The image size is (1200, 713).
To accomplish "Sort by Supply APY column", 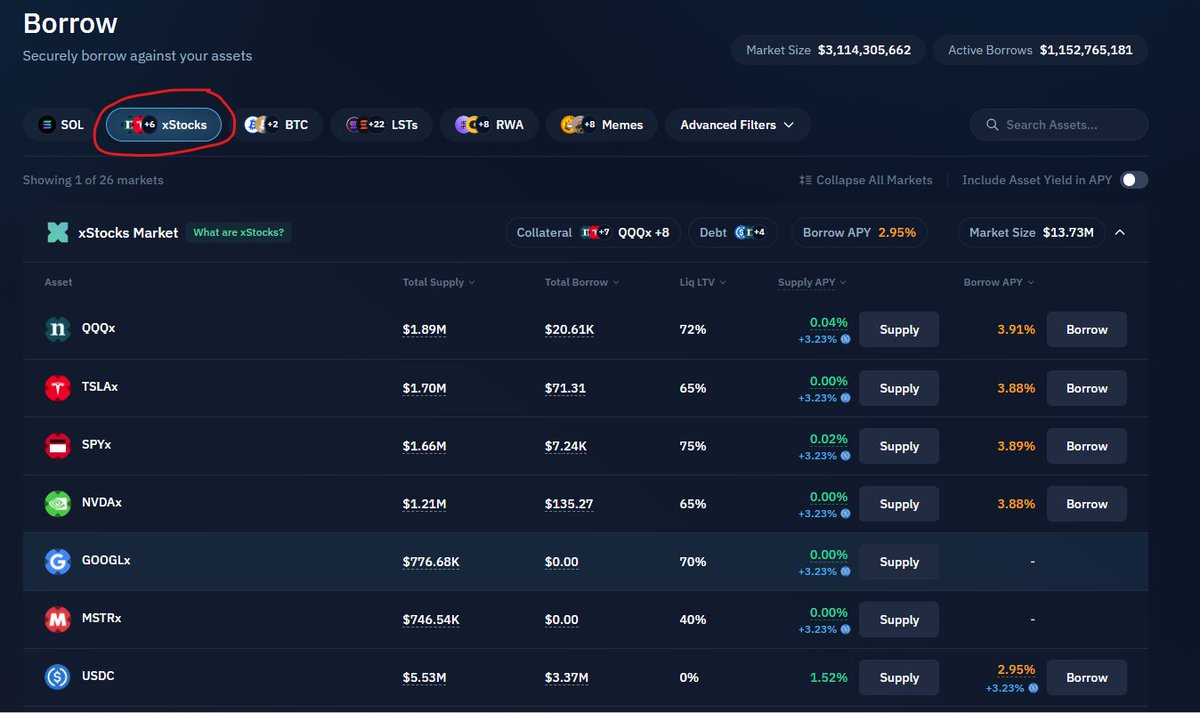I will (812, 282).
